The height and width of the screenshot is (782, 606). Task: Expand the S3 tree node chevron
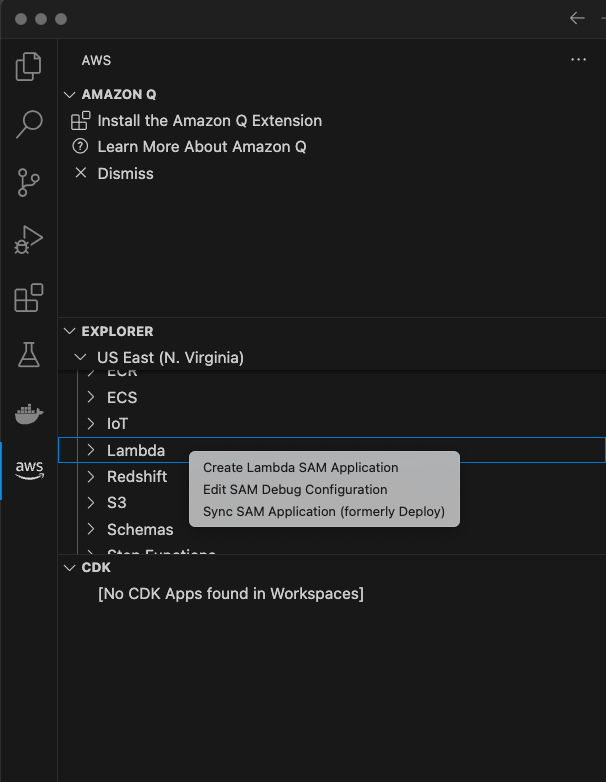[x=90, y=502]
